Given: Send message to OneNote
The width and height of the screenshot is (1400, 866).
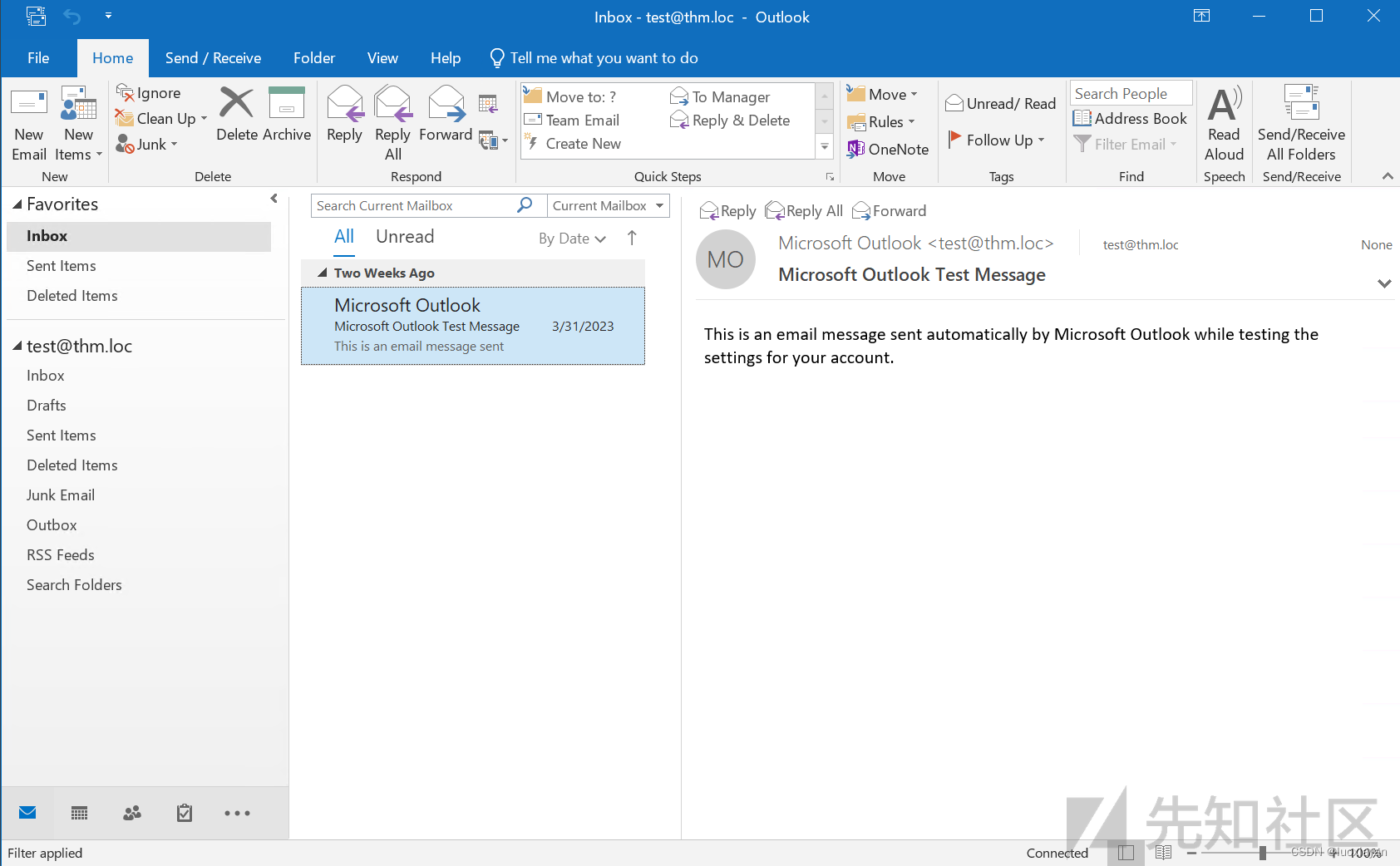Looking at the screenshot, I should (887, 150).
